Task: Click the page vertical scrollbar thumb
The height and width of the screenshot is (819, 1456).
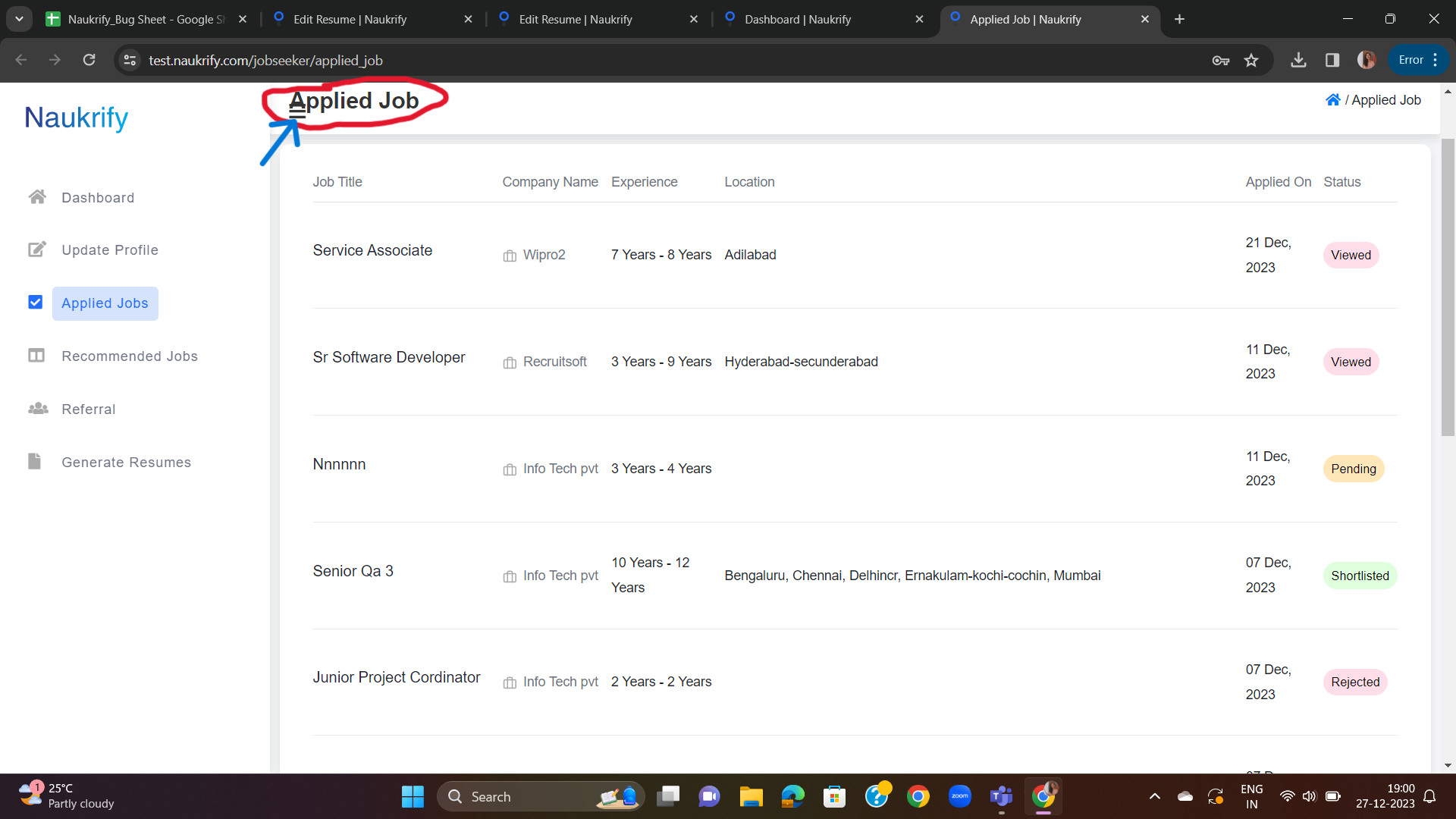Action: click(1448, 288)
